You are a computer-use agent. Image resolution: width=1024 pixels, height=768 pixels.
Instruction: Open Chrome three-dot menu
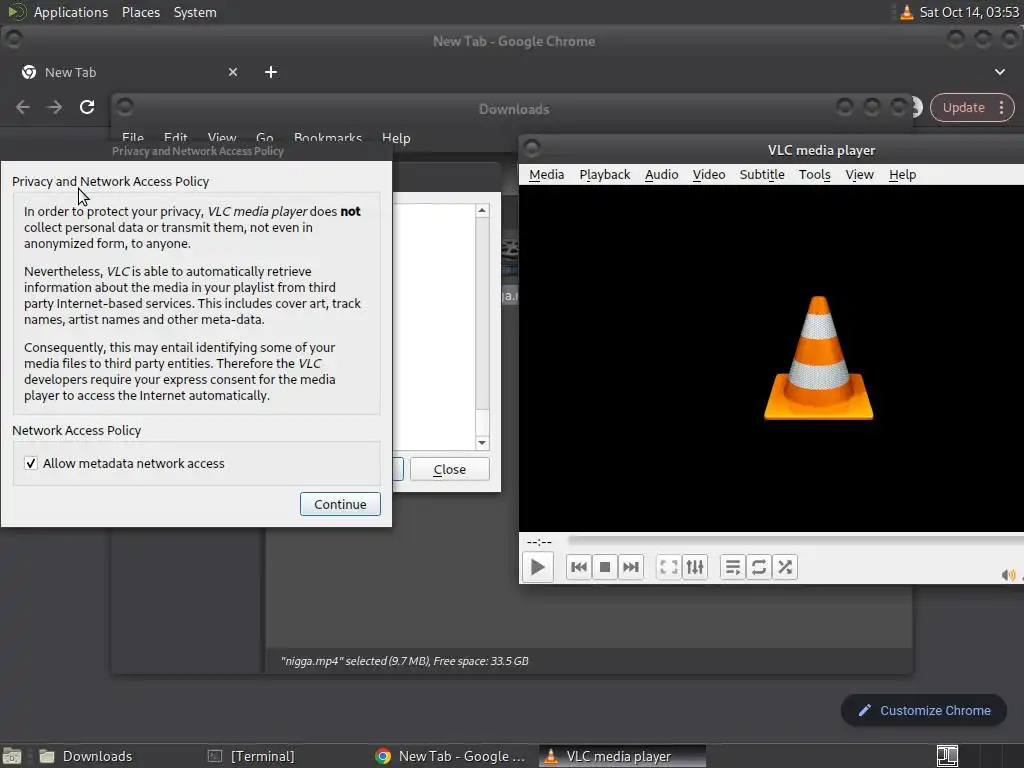[1002, 108]
